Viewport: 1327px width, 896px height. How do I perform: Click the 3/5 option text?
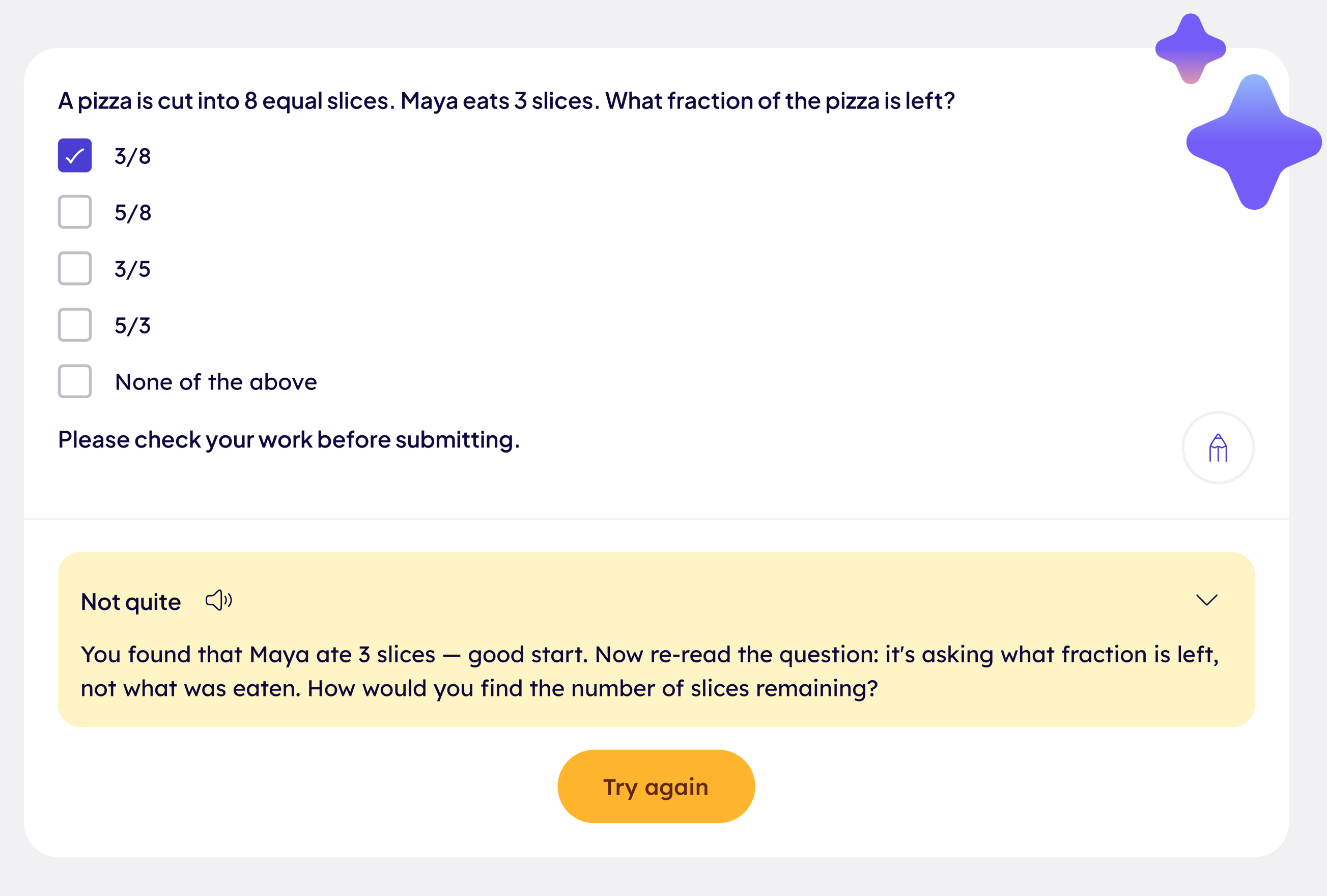click(132, 269)
